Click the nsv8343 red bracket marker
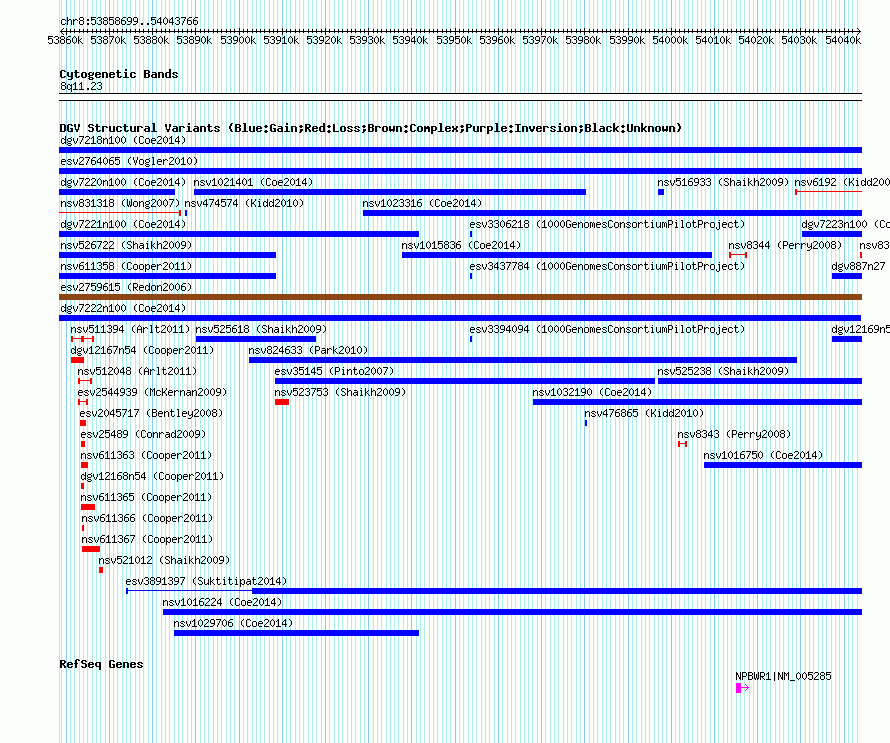This screenshot has width=890, height=743. click(x=682, y=444)
